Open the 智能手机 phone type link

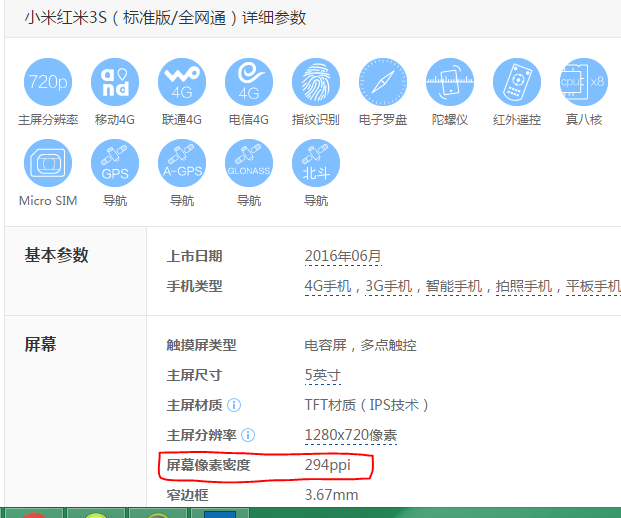pyautogui.click(x=454, y=286)
